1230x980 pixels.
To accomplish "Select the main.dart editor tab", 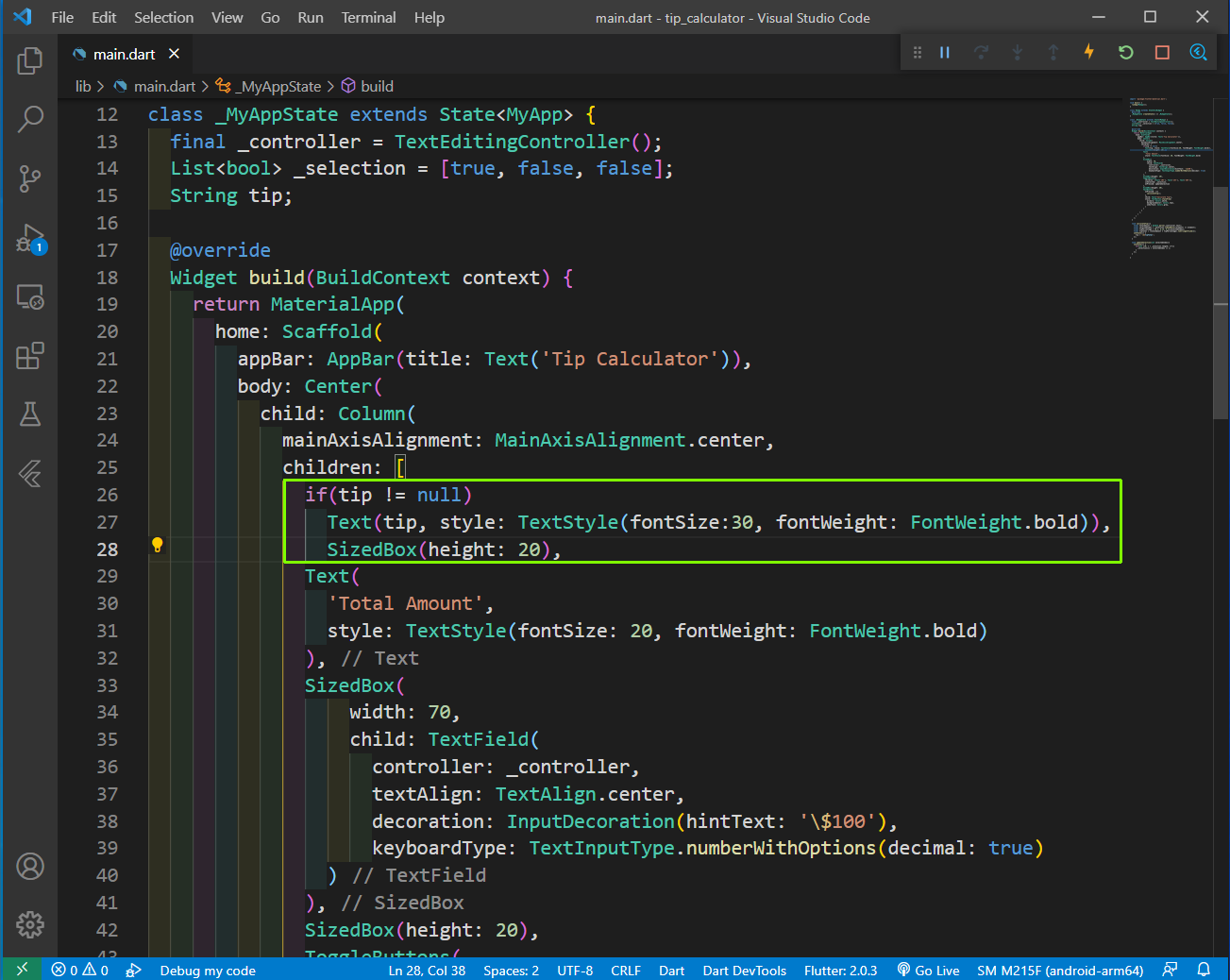I will pyautogui.click(x=124, y=54).
